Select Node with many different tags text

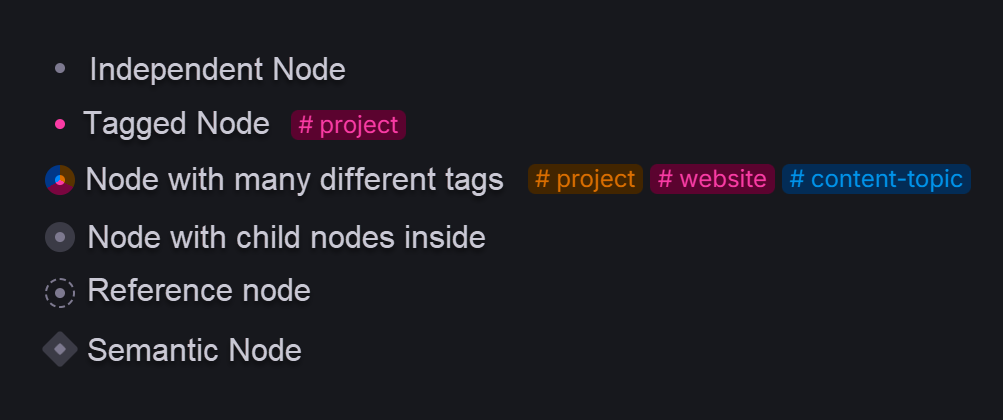tap(294, 180)
